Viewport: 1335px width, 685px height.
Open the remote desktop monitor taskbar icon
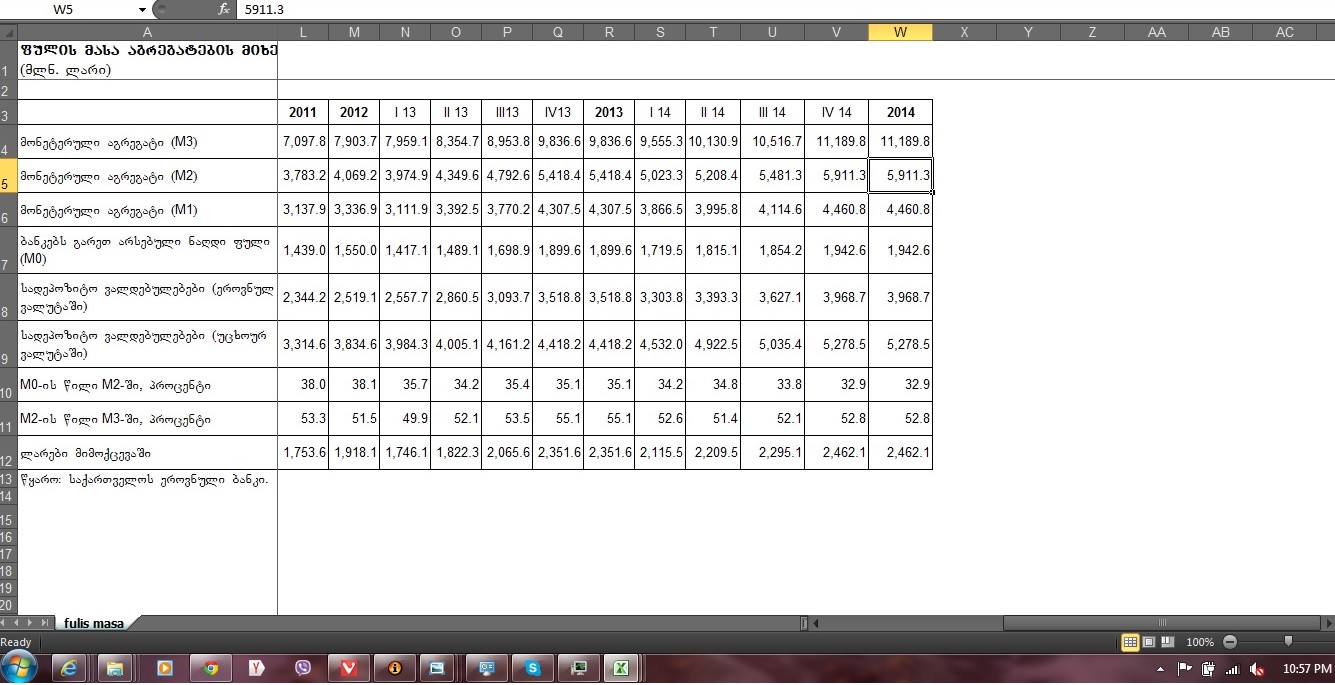click(x=487, y=668)
